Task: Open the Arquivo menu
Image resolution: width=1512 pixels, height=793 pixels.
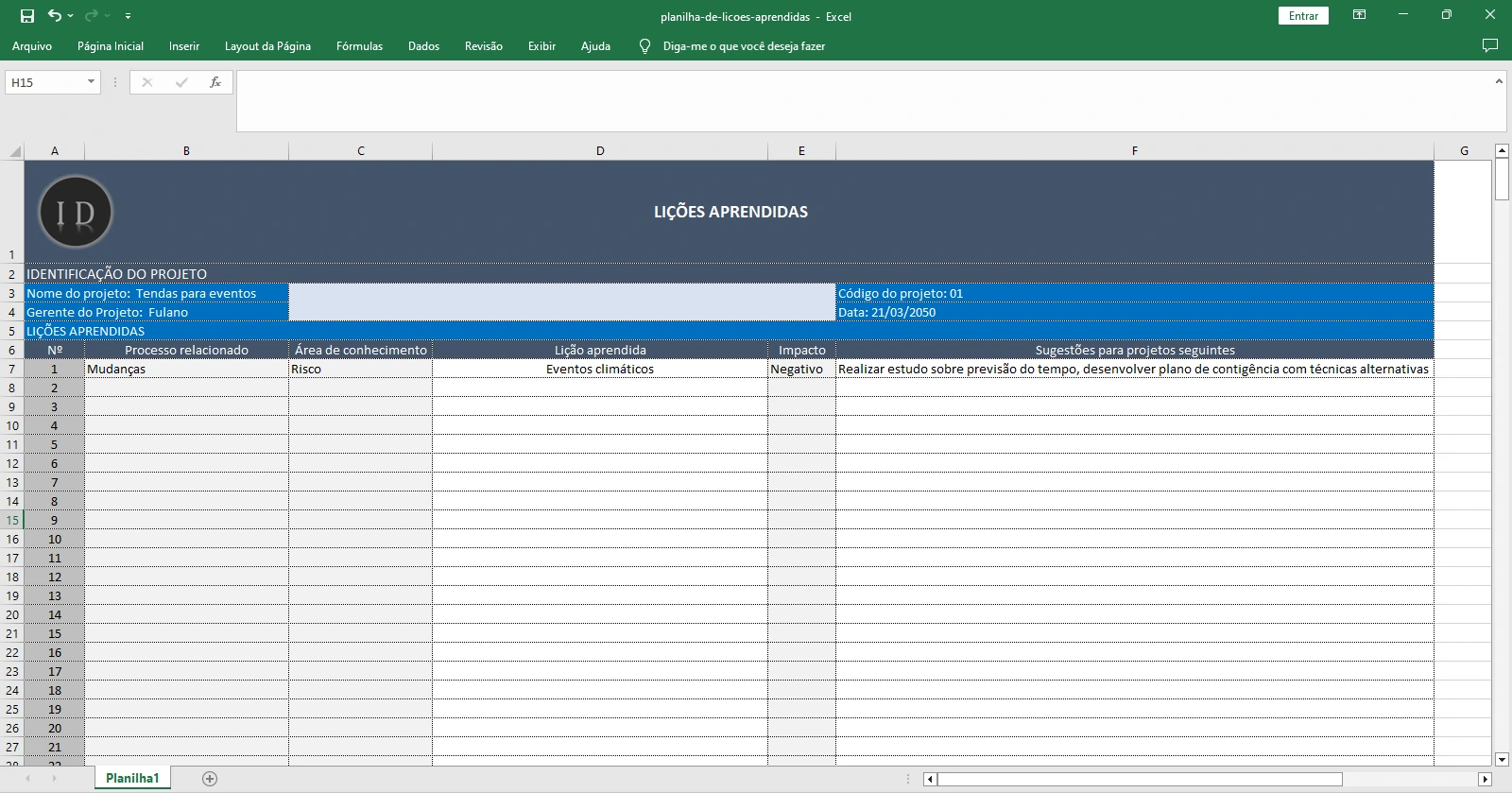Action: click(32, 45)
